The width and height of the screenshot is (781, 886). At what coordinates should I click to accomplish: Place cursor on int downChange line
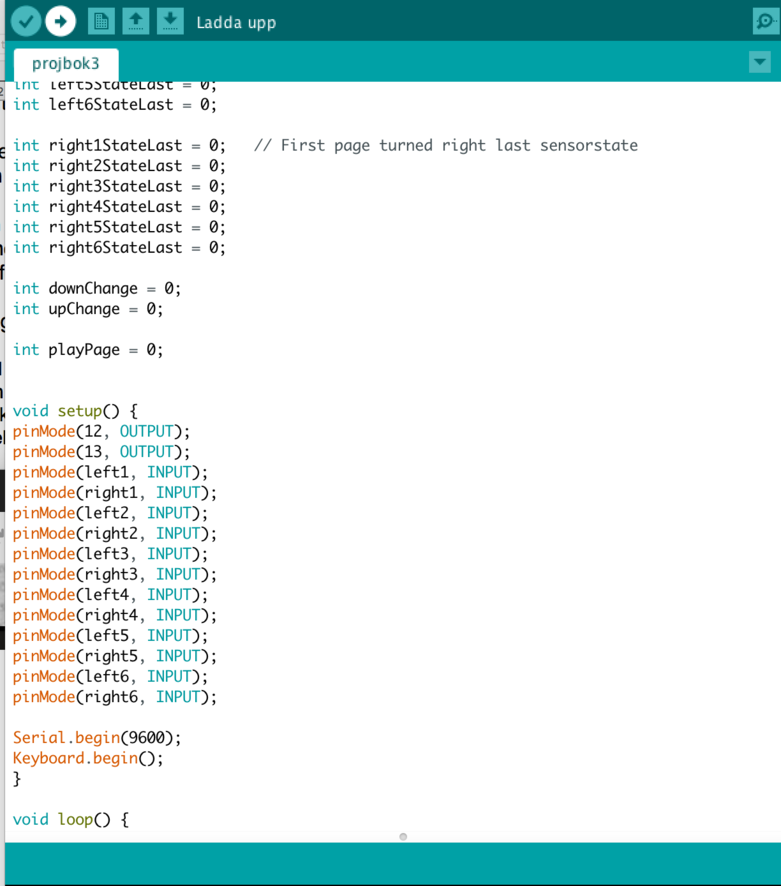click(x=97, y=288)
